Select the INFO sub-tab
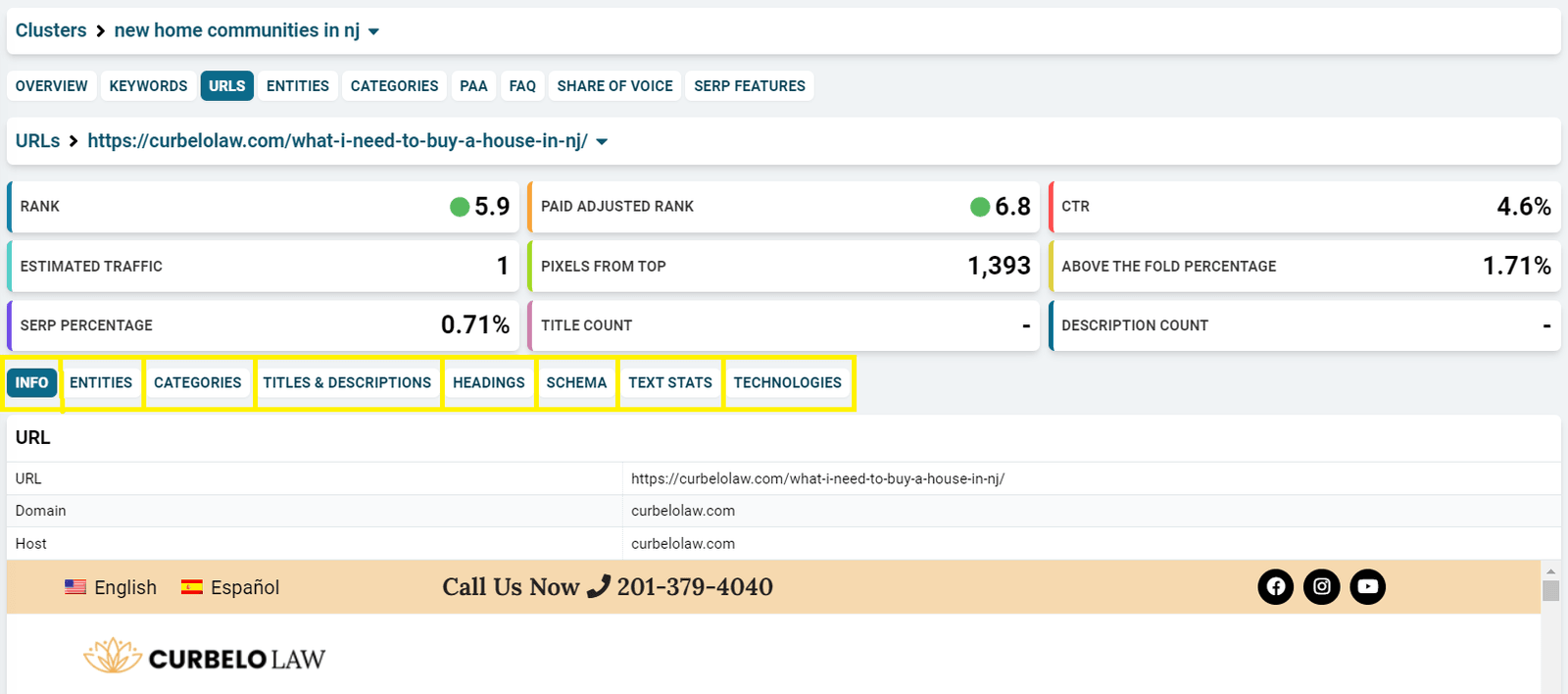 31,382
